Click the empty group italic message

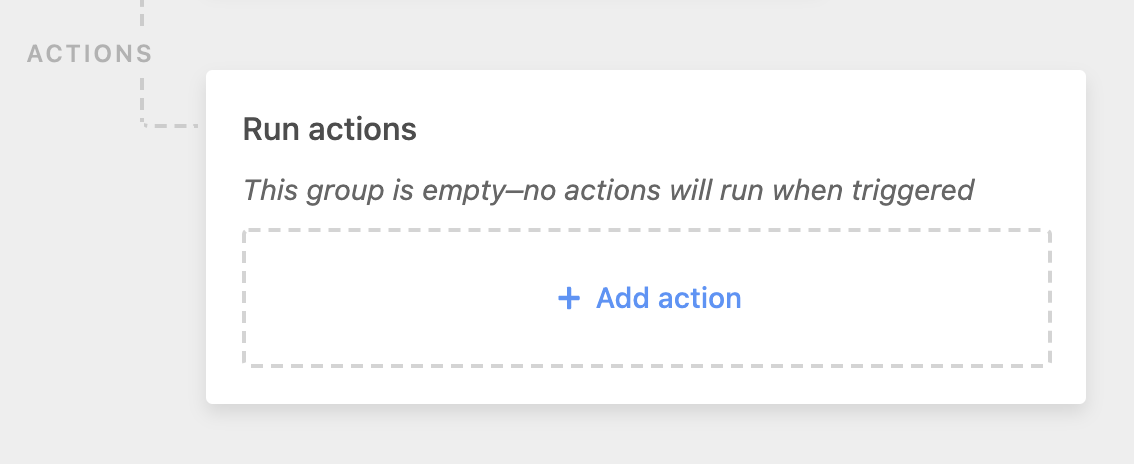click(608, 189)
